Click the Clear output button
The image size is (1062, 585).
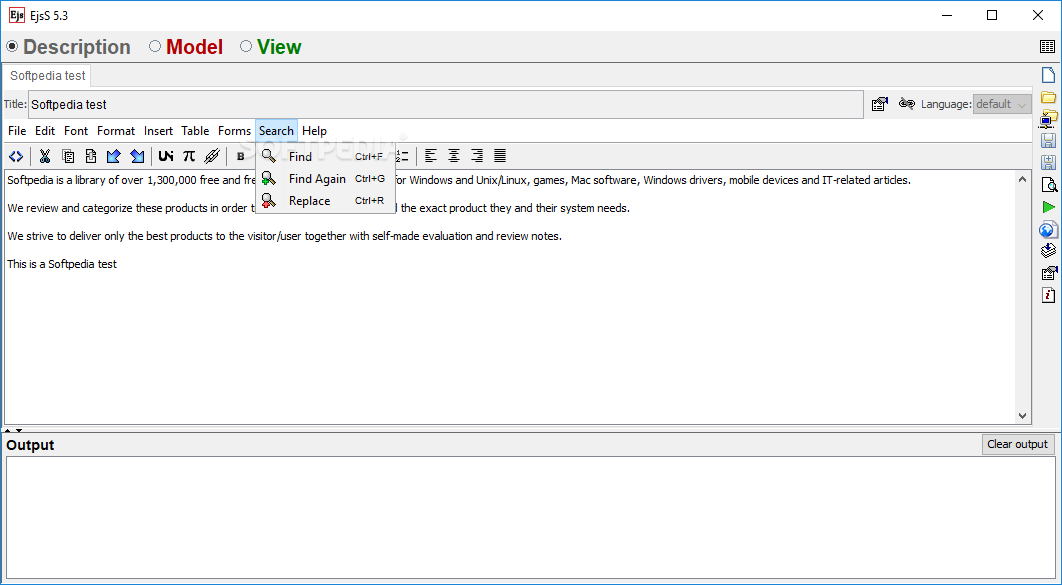click(1017, 444)
